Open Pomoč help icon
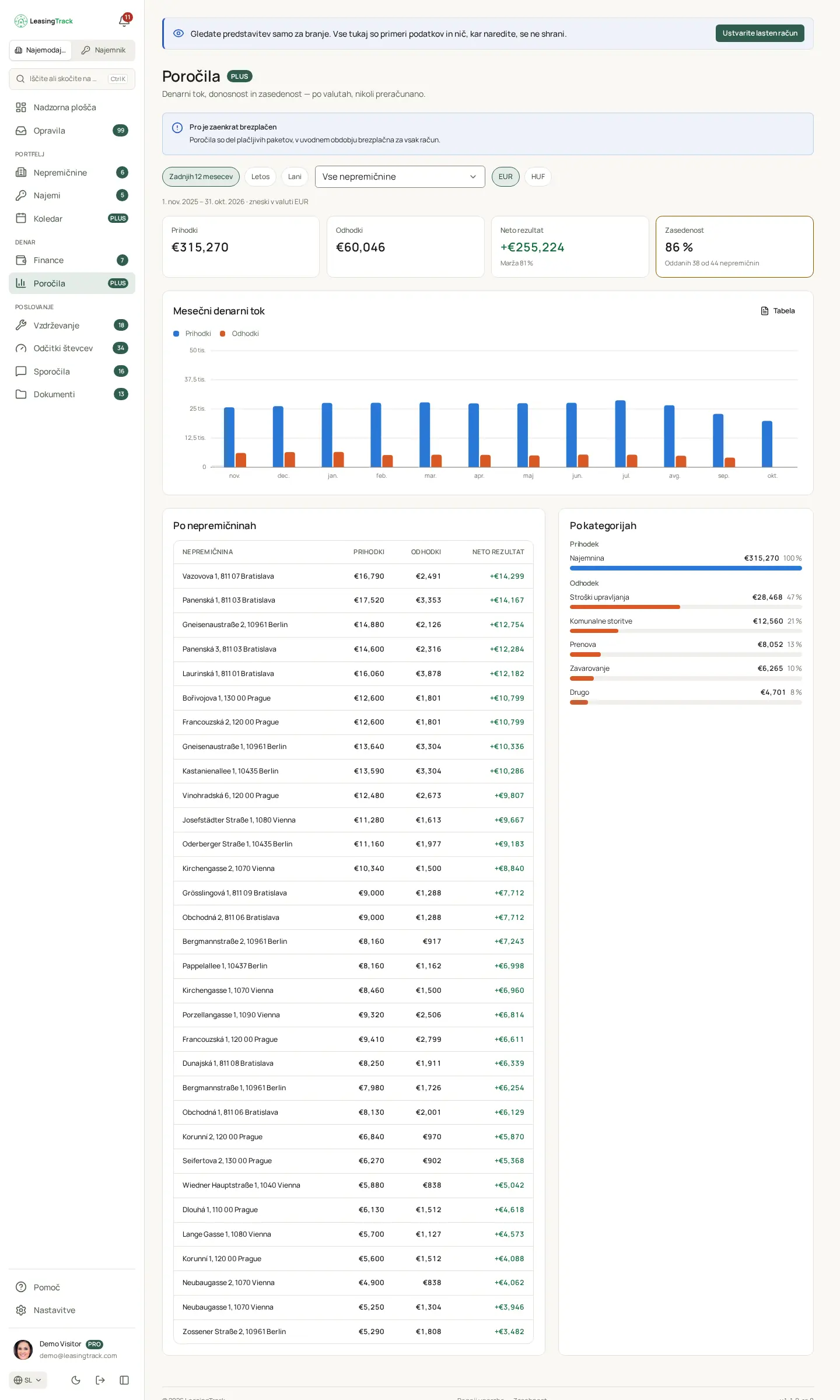 coord(21,1287)
